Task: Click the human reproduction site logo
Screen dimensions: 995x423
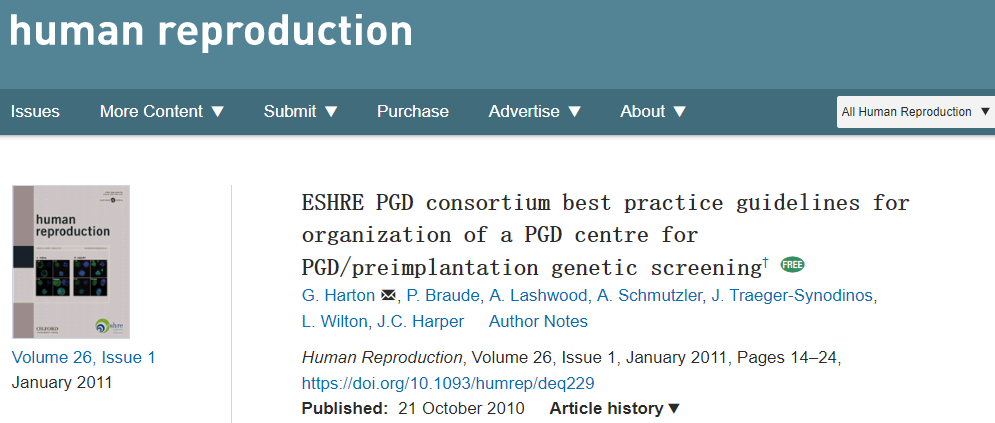Action: click(x=210, y=32)
